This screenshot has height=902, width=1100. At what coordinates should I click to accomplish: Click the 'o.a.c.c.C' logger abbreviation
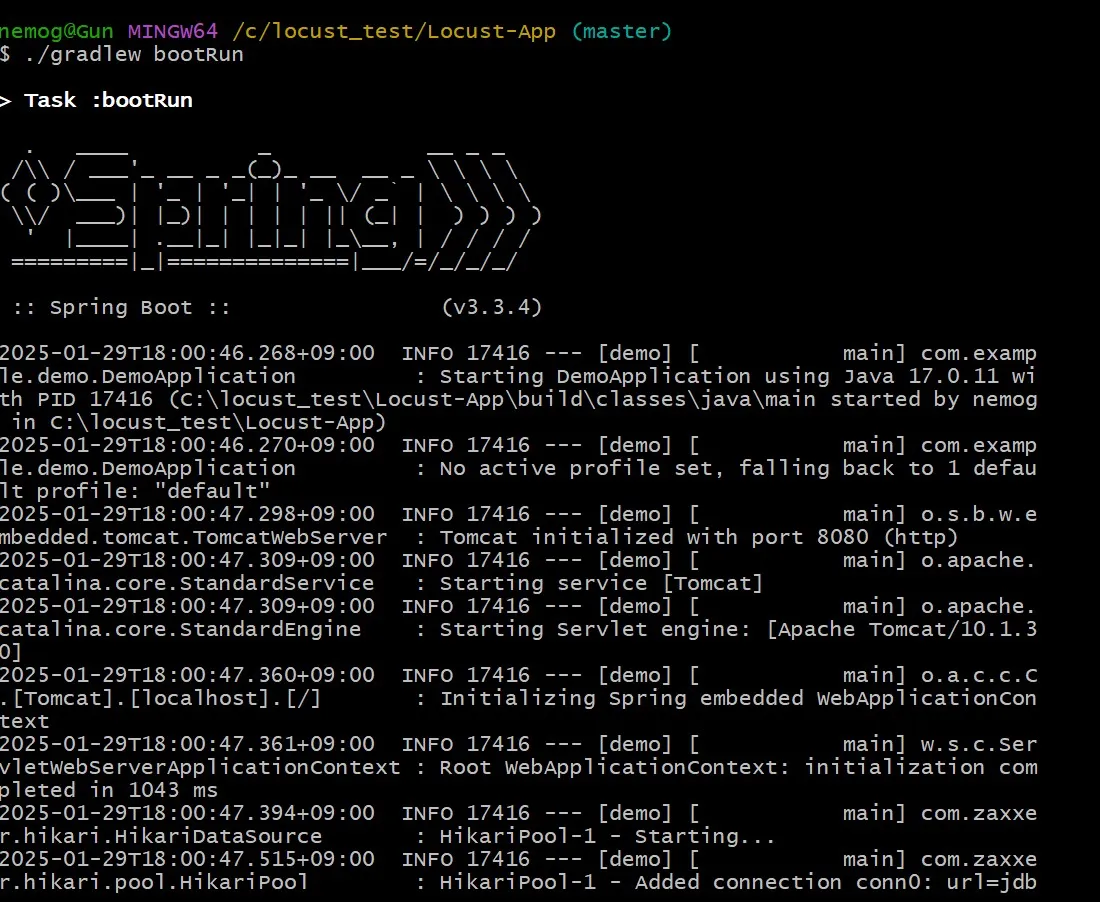pyautogui.click(x=979, y=675)
